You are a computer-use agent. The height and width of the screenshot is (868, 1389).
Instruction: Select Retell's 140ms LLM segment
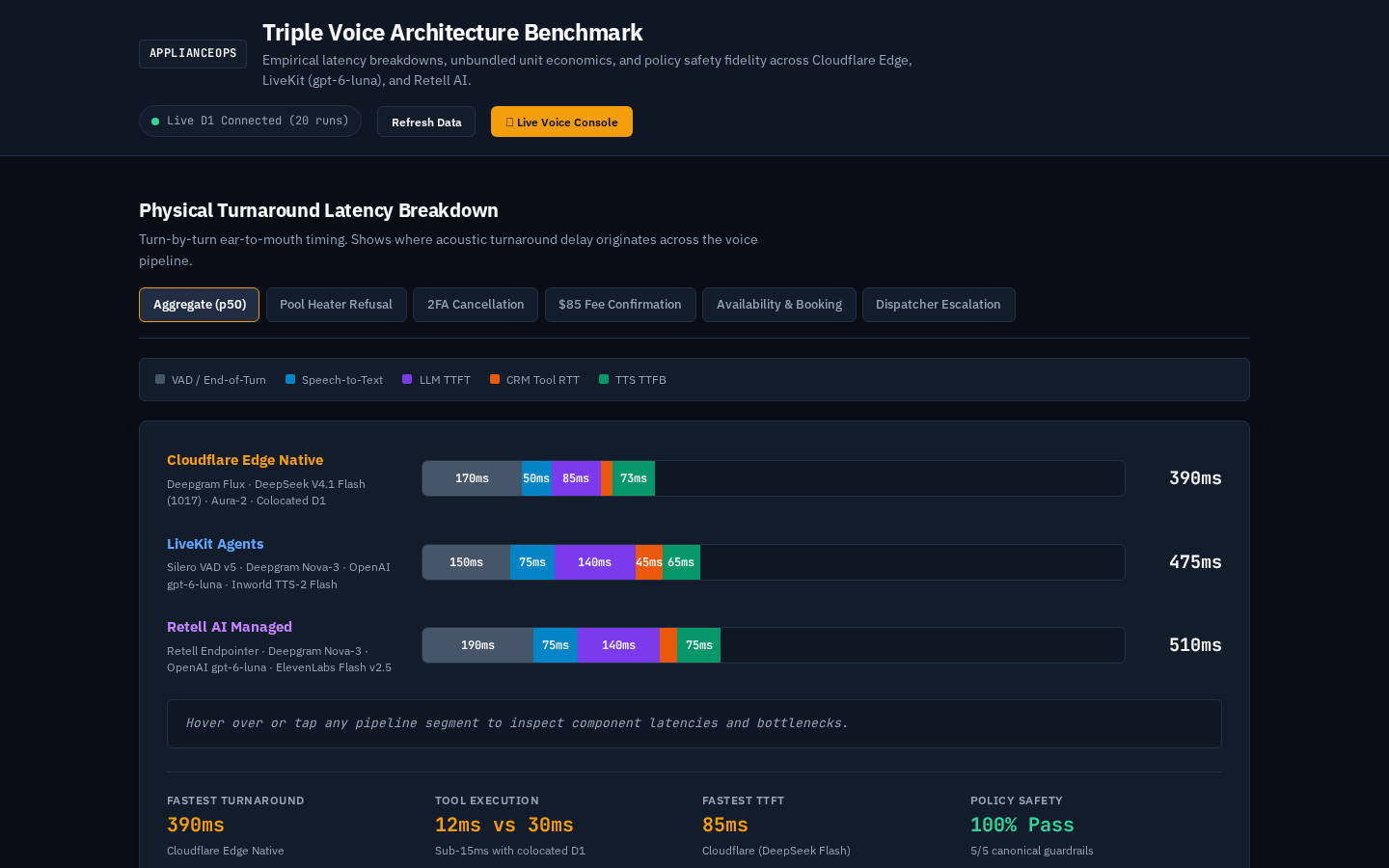(x=618, y=645)
